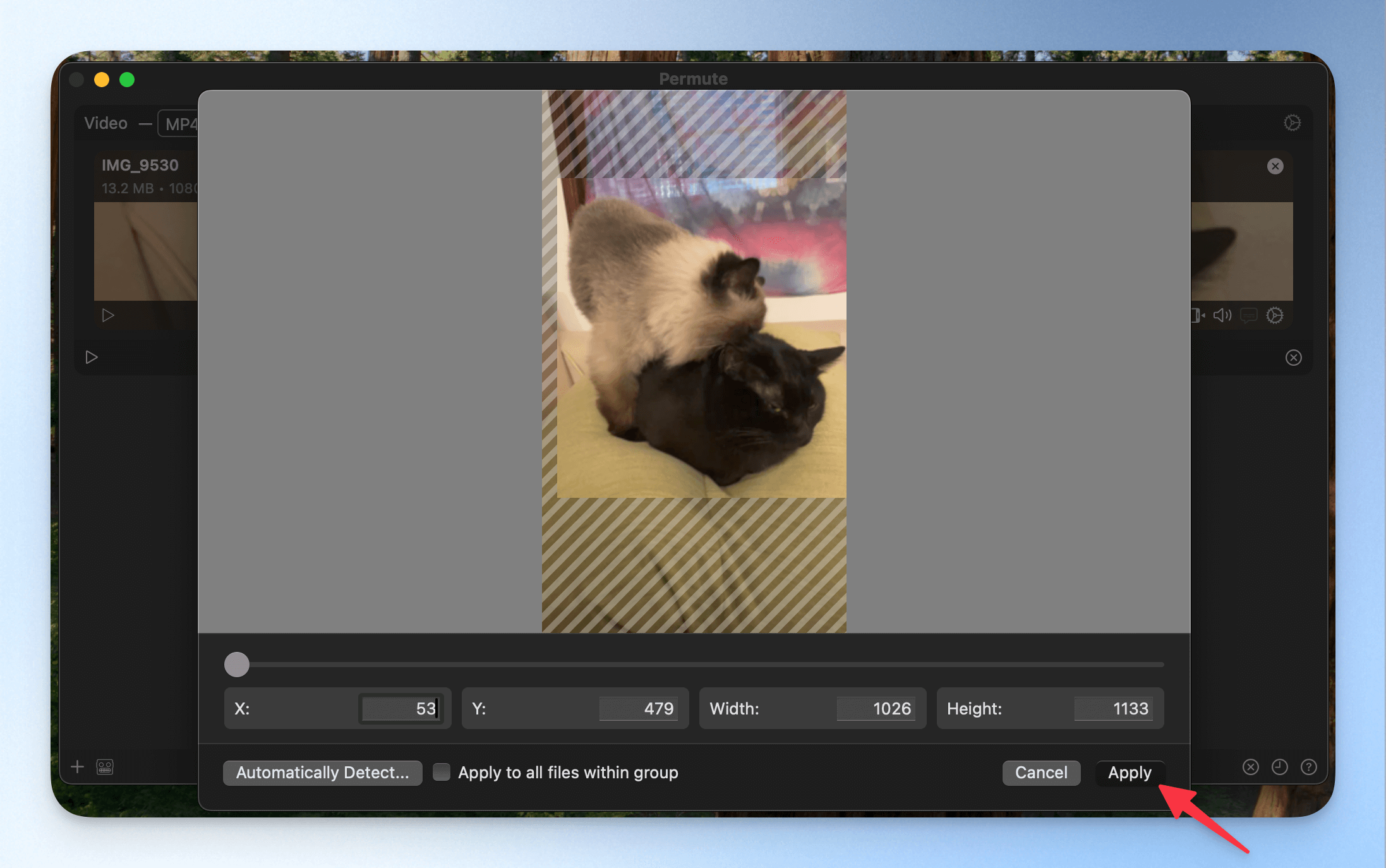Select the Height input field
Image resolution: width=1386 pixels, height=868 pixels.
[x=1113, y=709]
